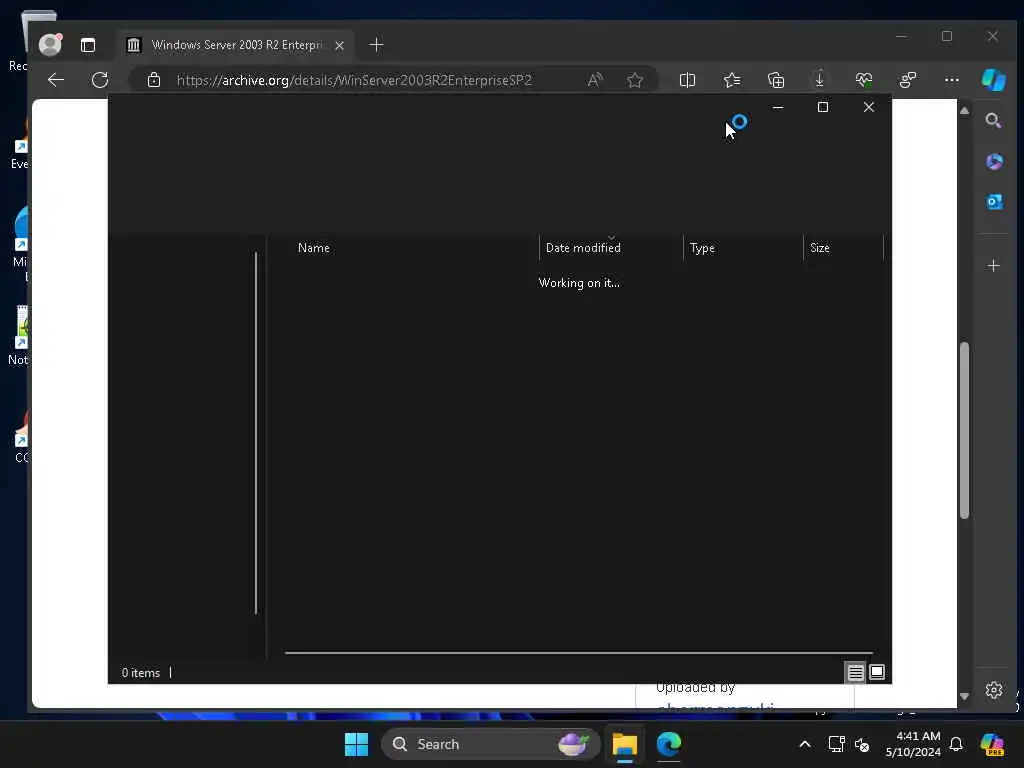
Task: Launch Copilot preview from taskbar
Action: tap(992, 744)
